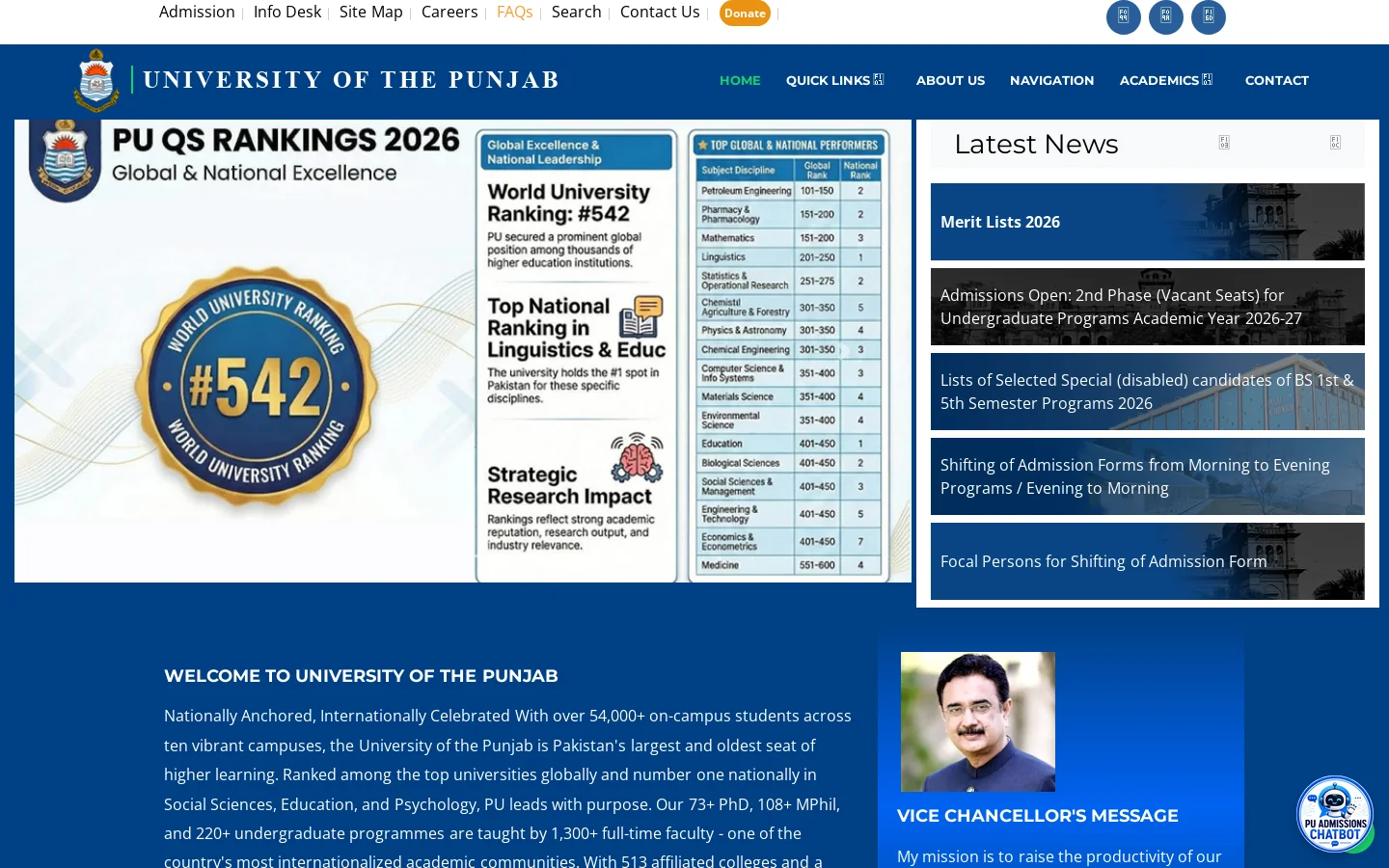Click the Latest News heading
The image size is (1389, 868).
(x=1036, y=144)
